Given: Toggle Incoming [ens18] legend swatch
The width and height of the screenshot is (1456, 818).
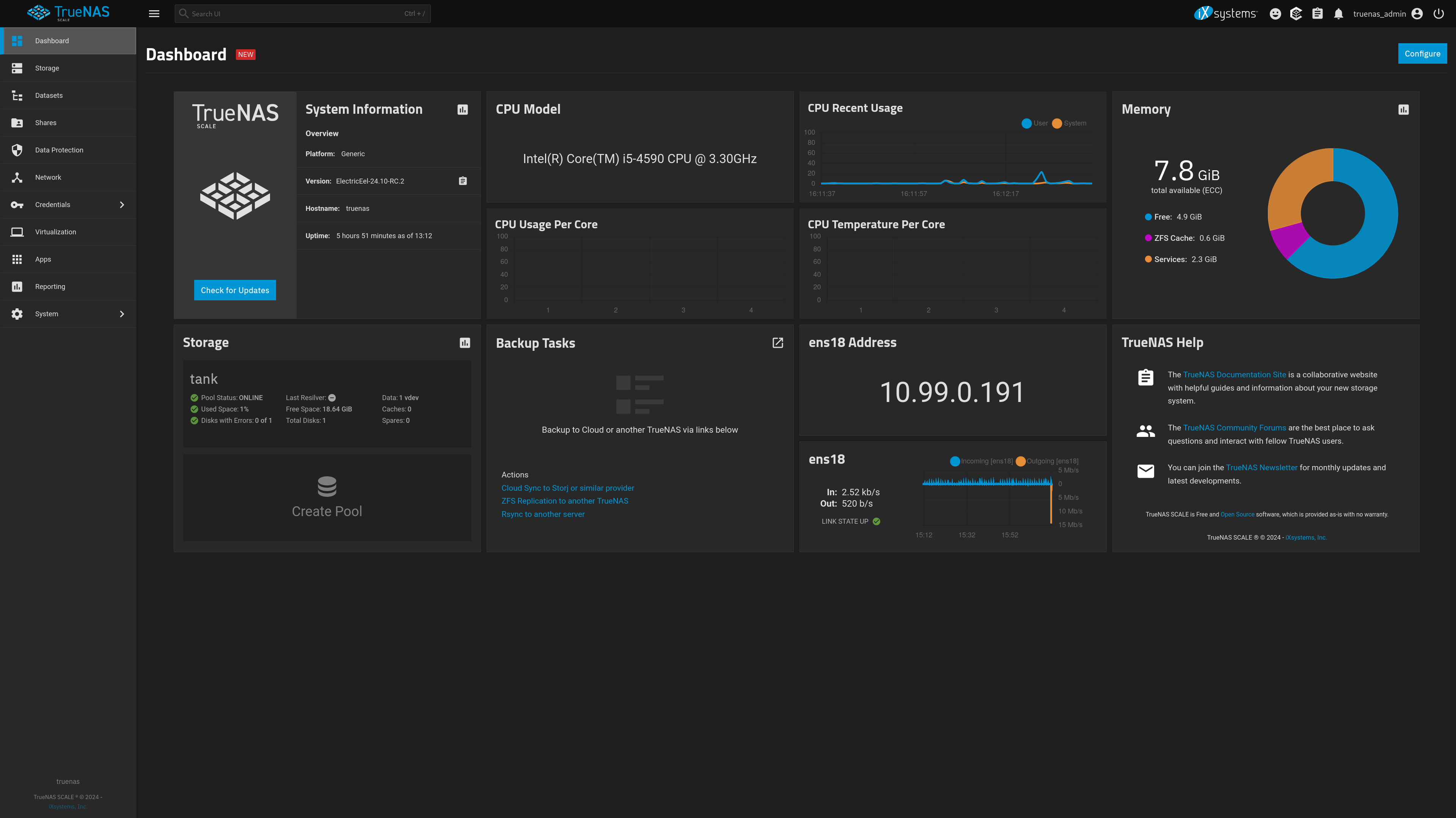Looking at the screenshot, I should pos(955,461).
